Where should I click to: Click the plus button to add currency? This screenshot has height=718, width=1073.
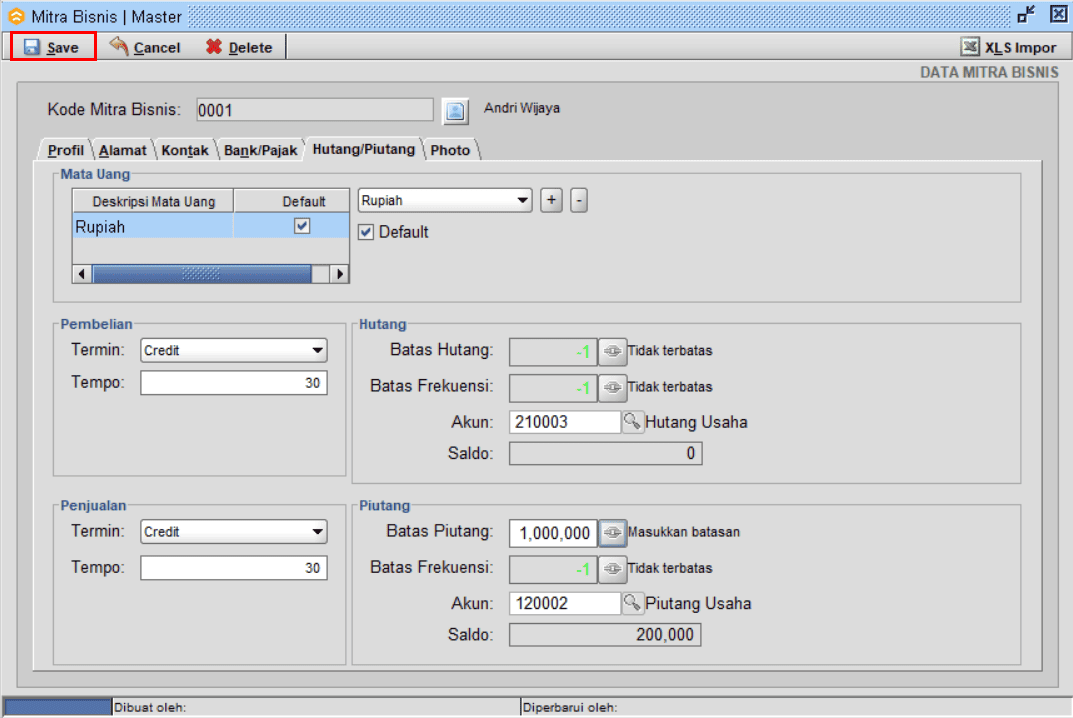[552, 201]
